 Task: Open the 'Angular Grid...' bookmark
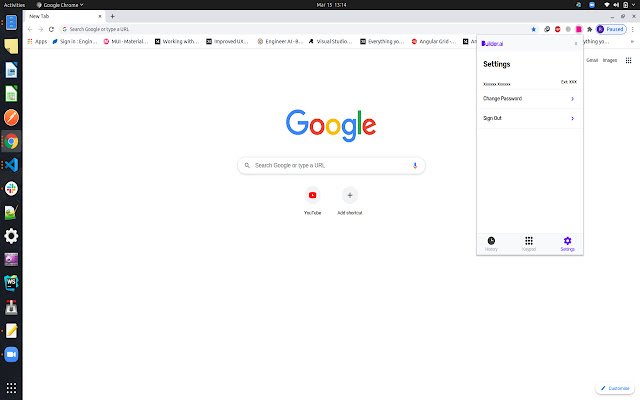point(434,41)
